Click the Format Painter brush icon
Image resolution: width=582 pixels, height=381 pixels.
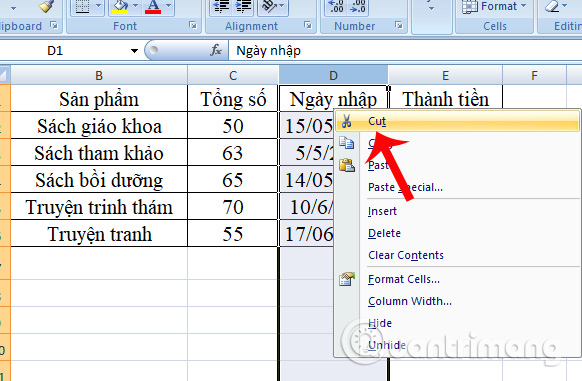point(47,6)
